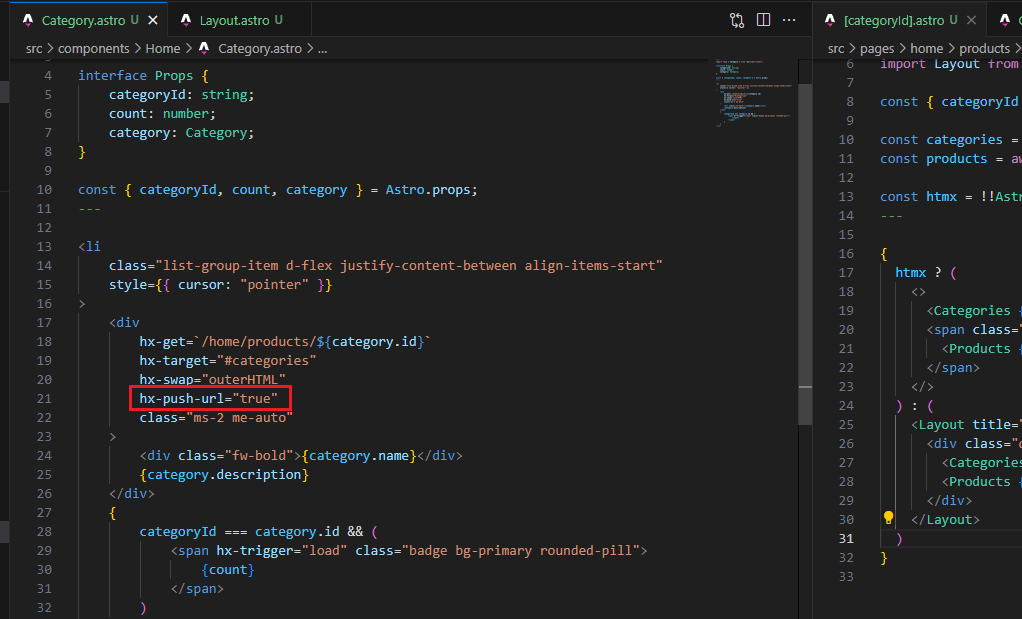The height and width of the screenshot is (619, 1022).
Task: Open the 'pages' breadcrumb in right editor
Action: [877, 49]
